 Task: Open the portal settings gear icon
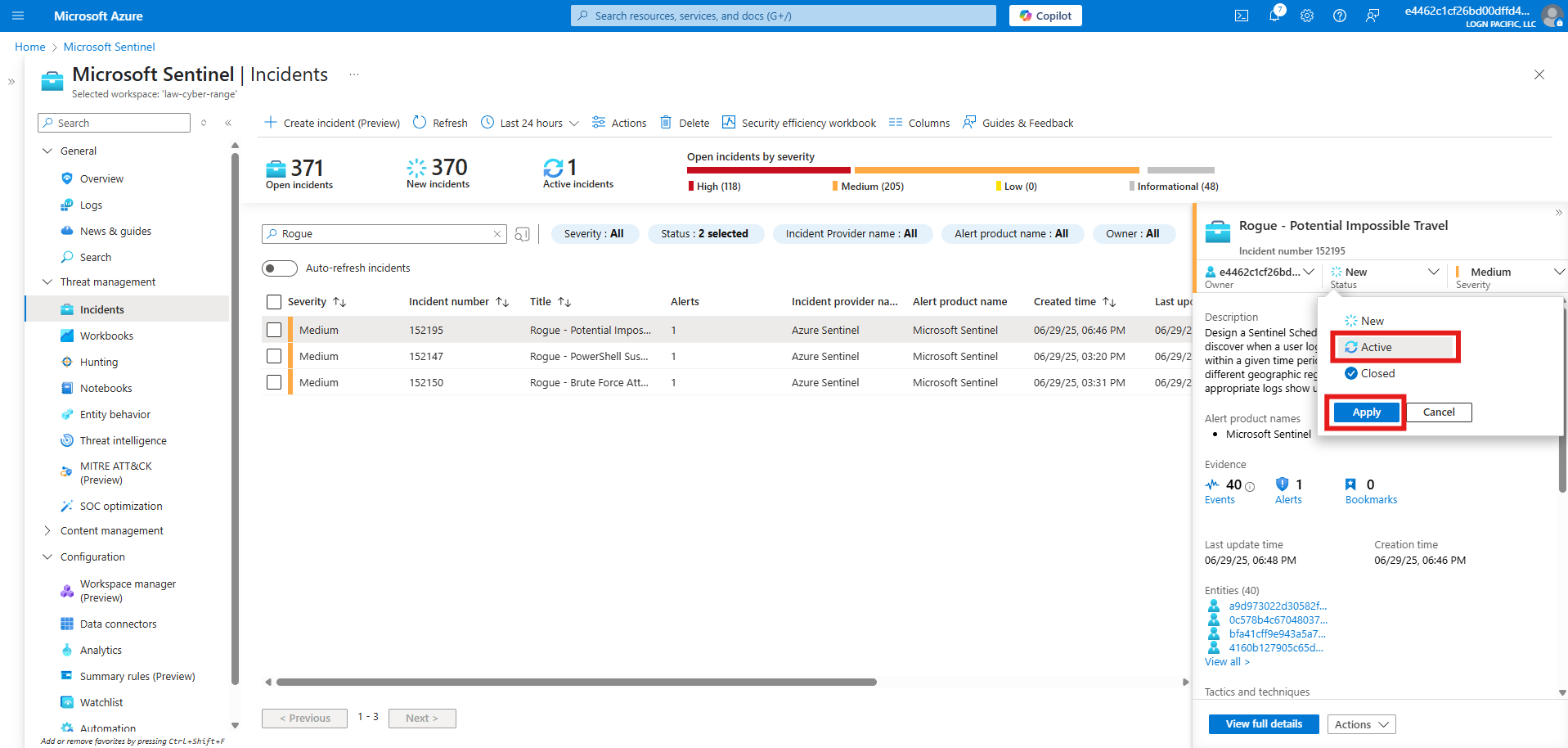(1306, 16)
